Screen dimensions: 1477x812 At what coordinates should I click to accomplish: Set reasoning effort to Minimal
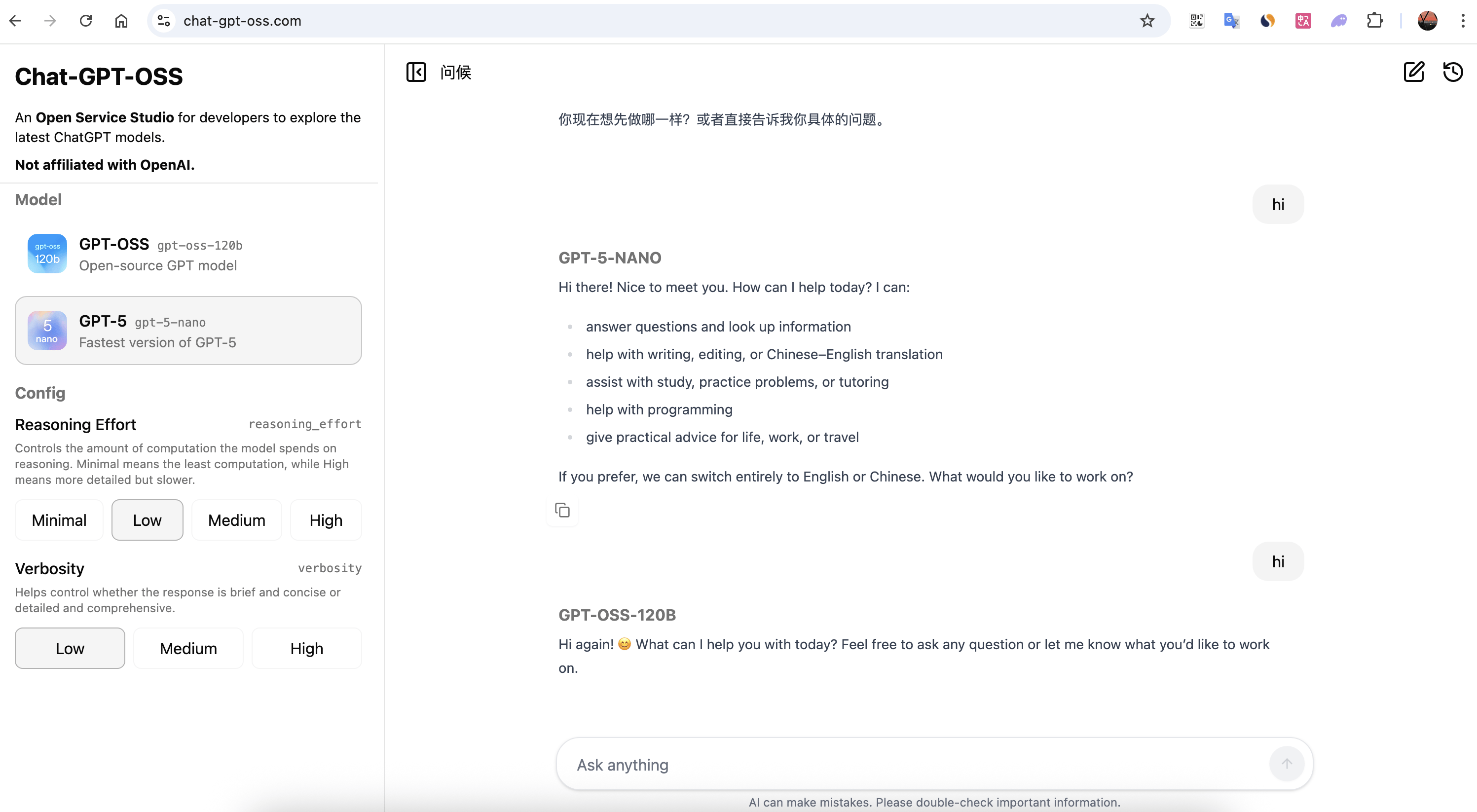coord(59,520)
